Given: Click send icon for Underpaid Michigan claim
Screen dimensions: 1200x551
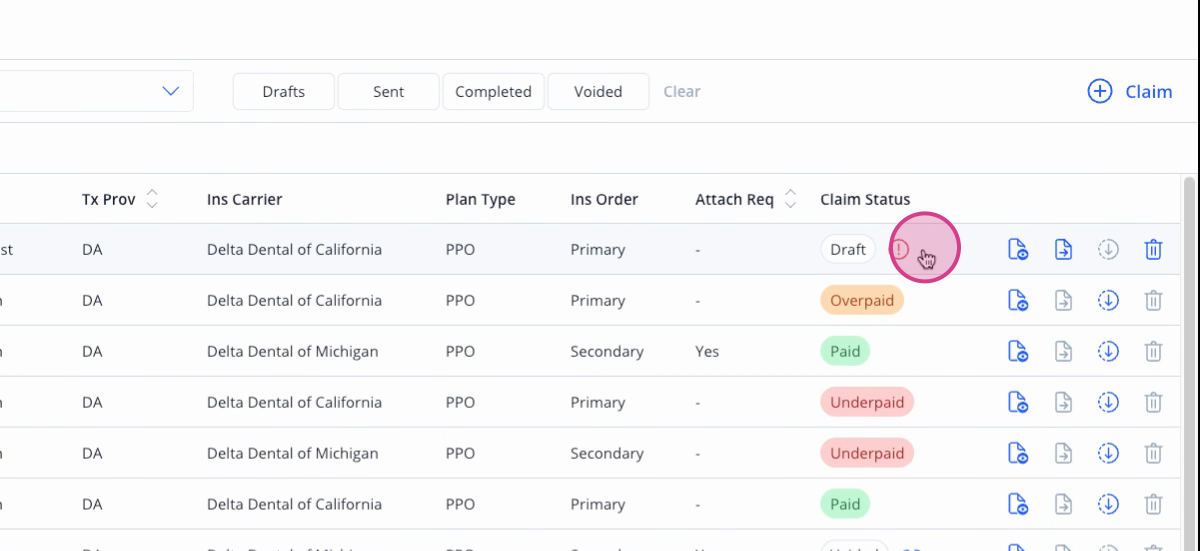Looking at the screenshot, I should (1063, 453).
